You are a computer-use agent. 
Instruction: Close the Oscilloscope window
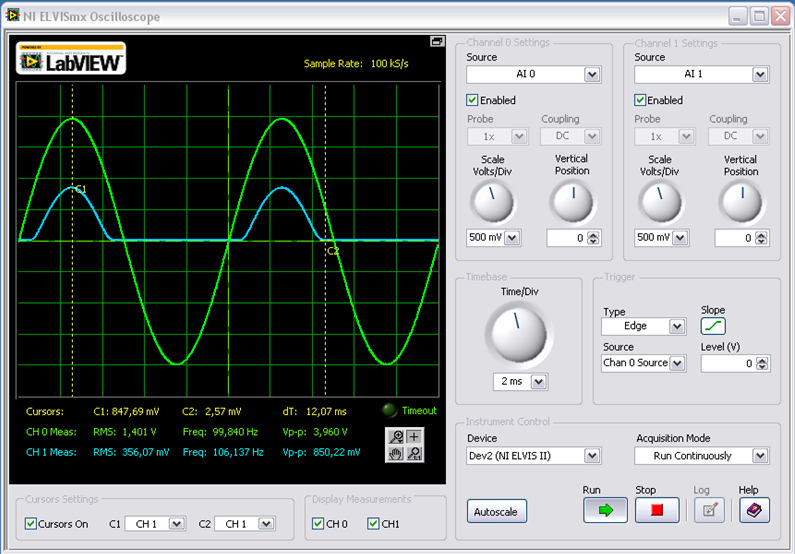pyautogui.click(x=780, y=17)
